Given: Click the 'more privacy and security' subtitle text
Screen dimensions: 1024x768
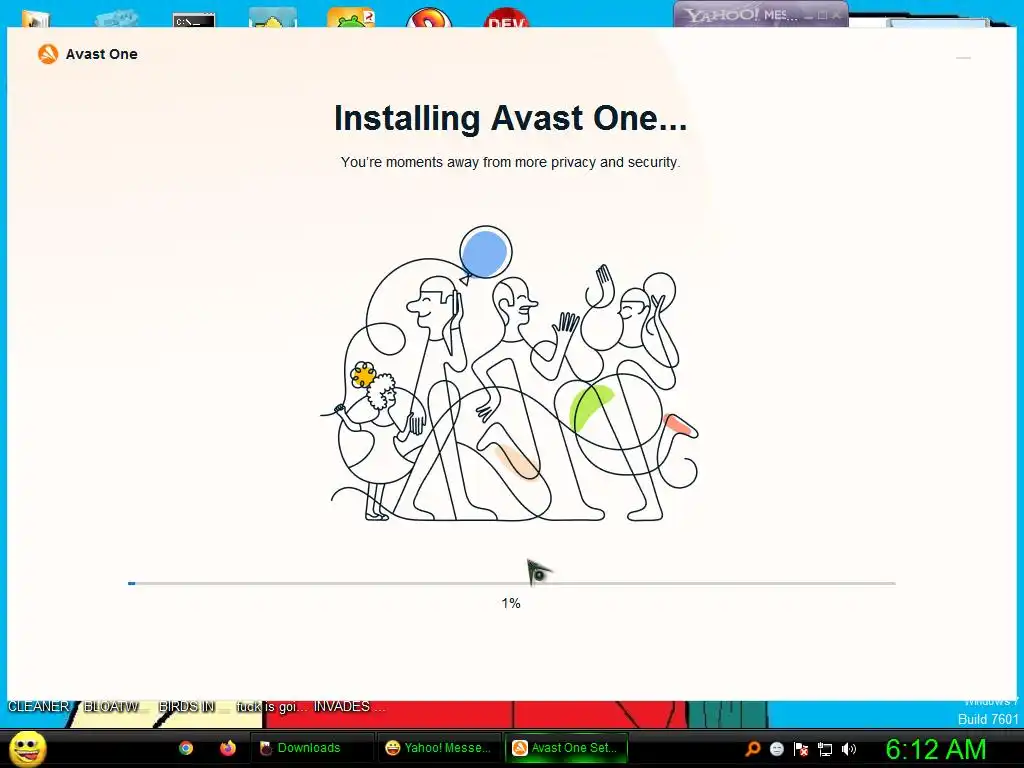Looking at the screenshot, I should point(597,162).
